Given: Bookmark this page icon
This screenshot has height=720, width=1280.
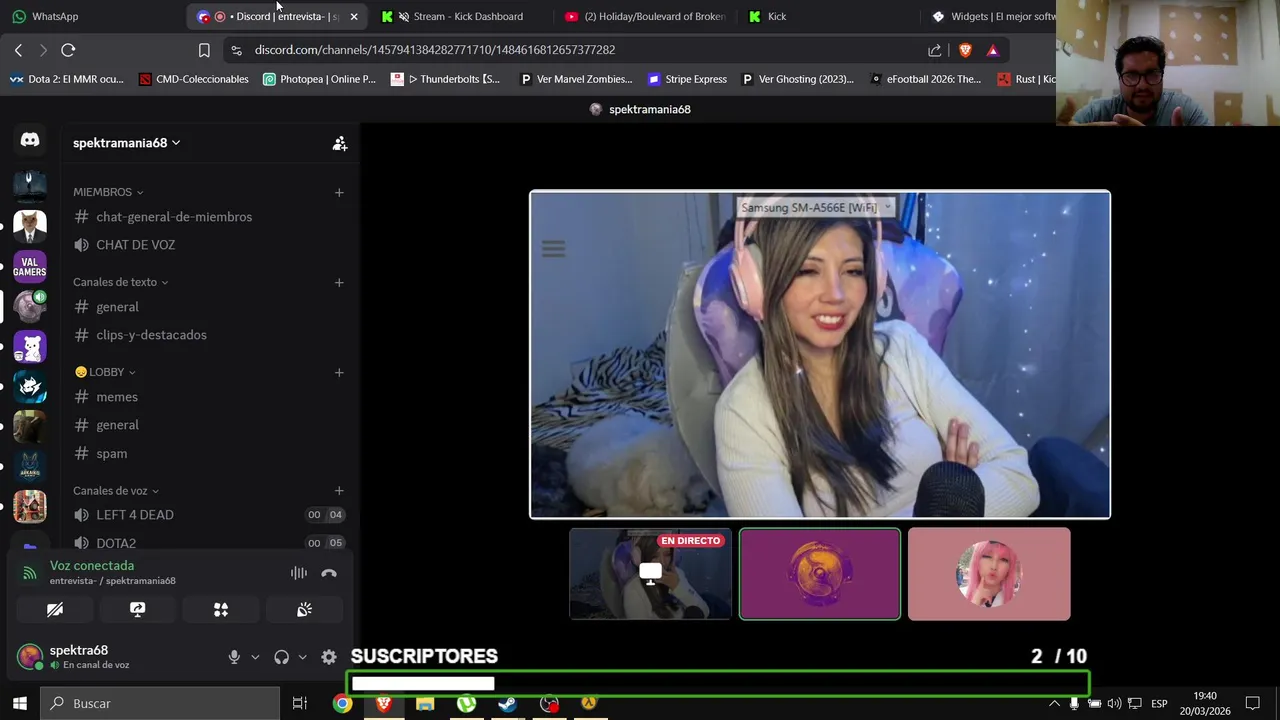Looking at the screenshot, I should click(x=204, y=50).
